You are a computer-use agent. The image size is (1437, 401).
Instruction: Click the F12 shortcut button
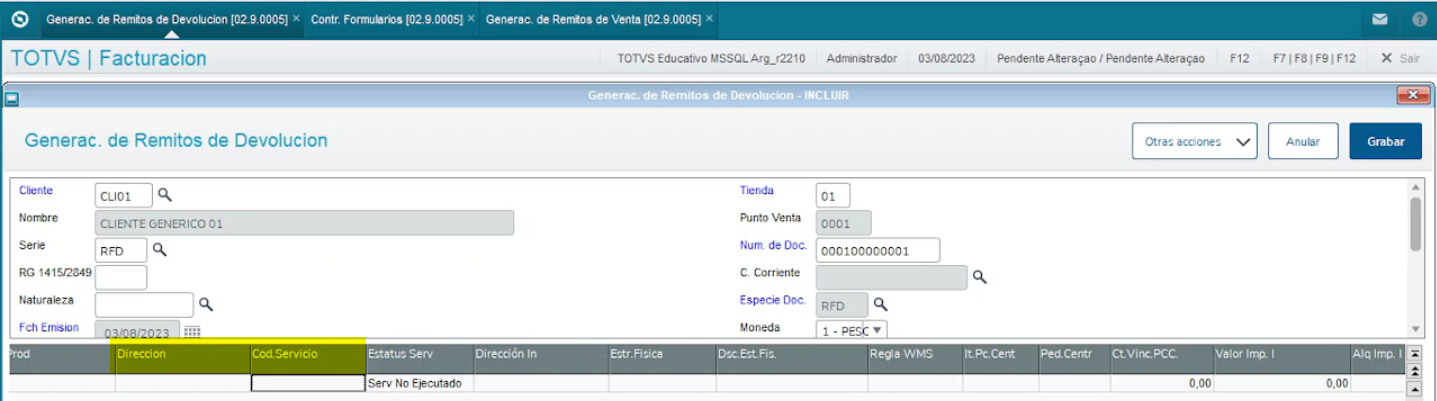(1239, 58)
